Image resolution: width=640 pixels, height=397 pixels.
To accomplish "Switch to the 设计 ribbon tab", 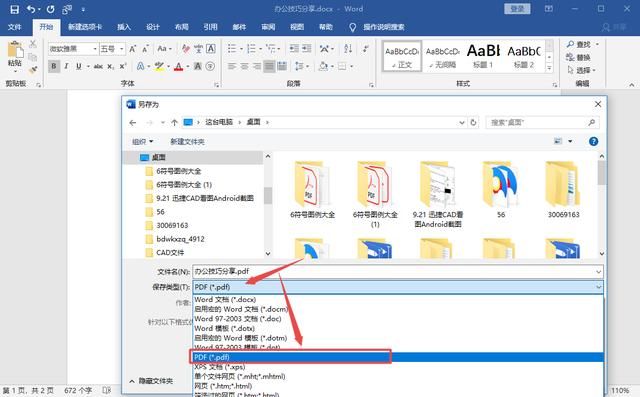I will tap(153, 27).
